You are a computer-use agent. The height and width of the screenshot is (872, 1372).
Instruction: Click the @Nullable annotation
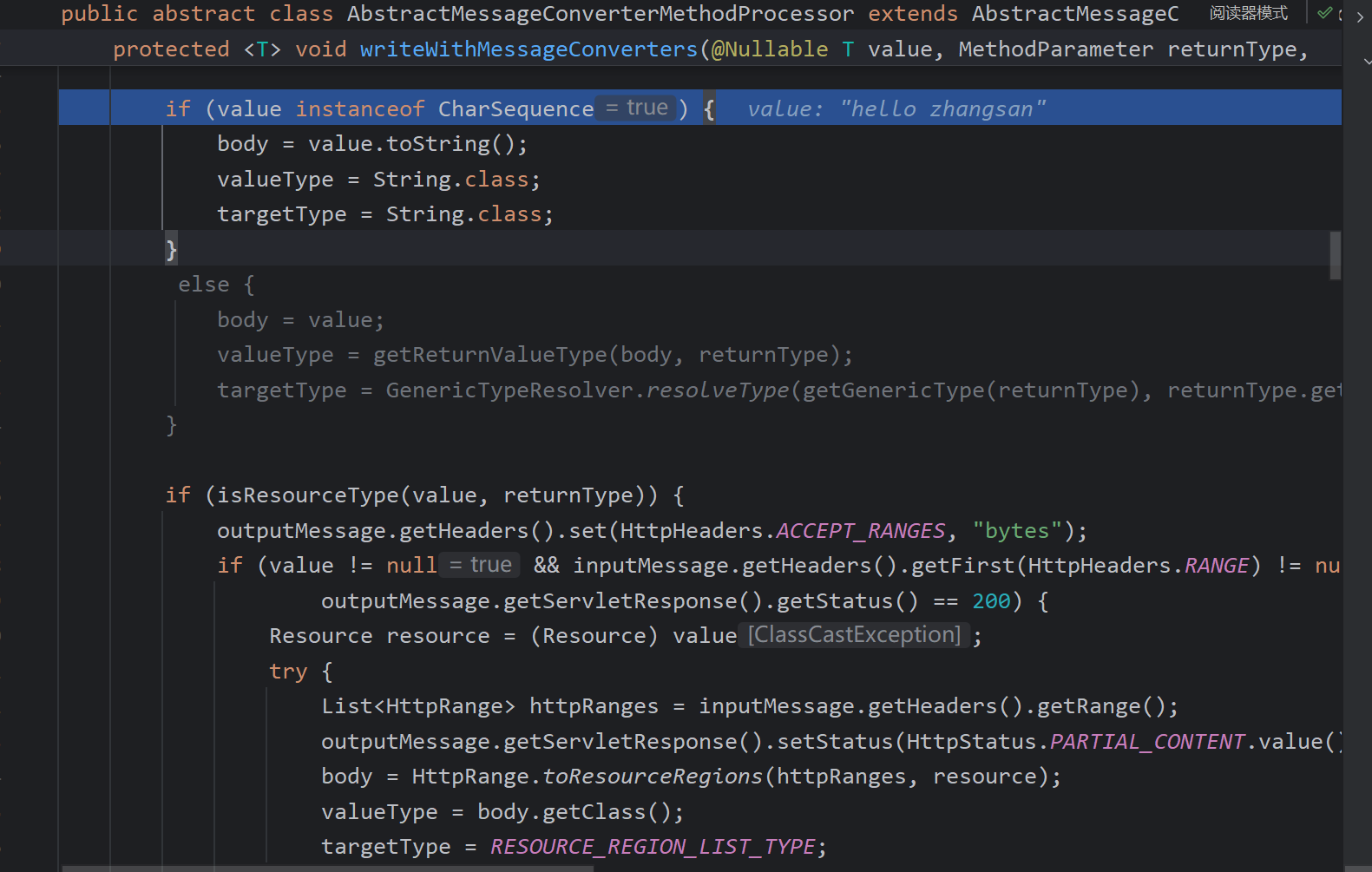[x=770, y=49]
